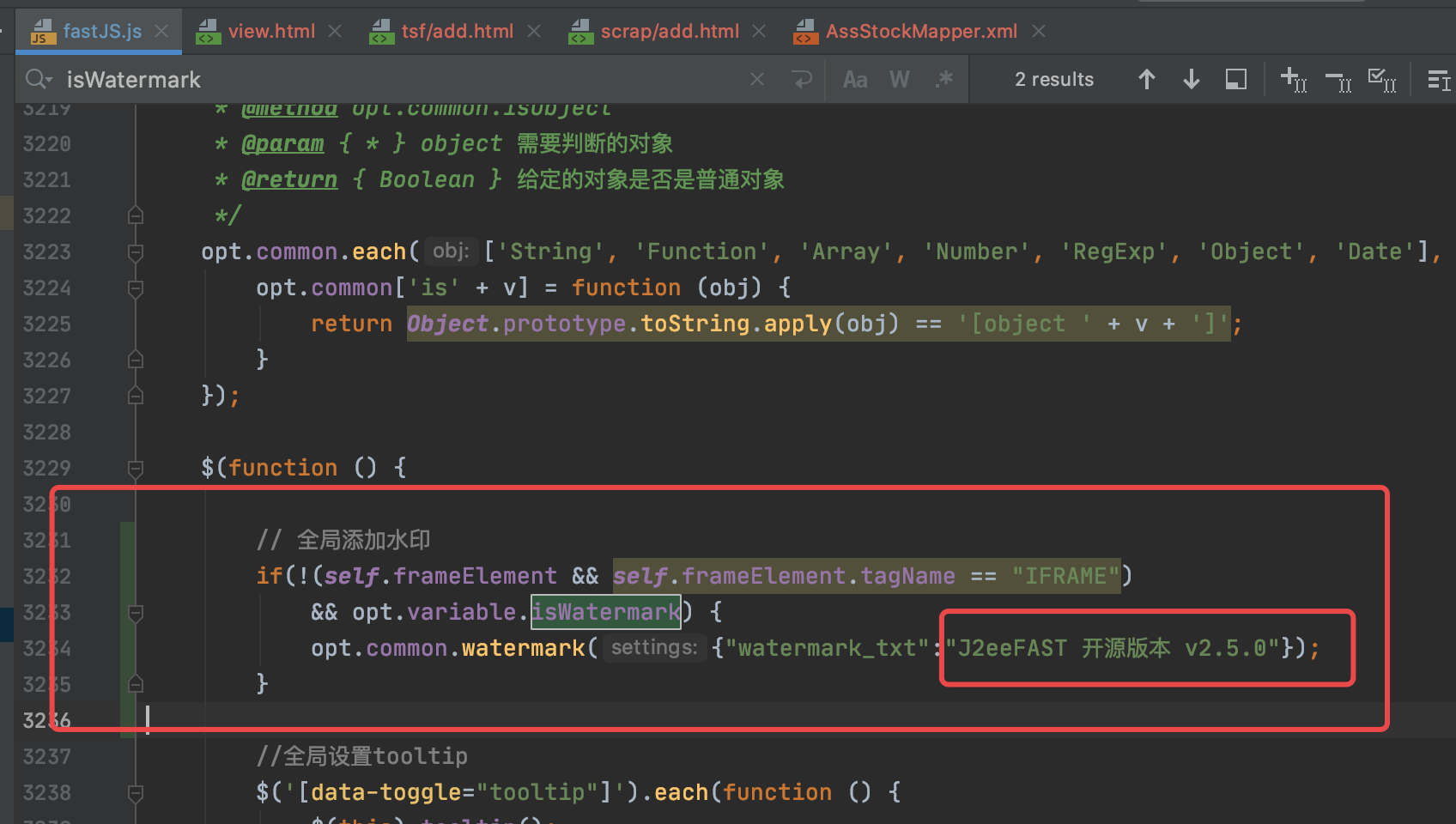The width and height of the screenshot is (1456, 824).
Task: Open the tsf/add.html tab
Action: (x=458, y=32)
